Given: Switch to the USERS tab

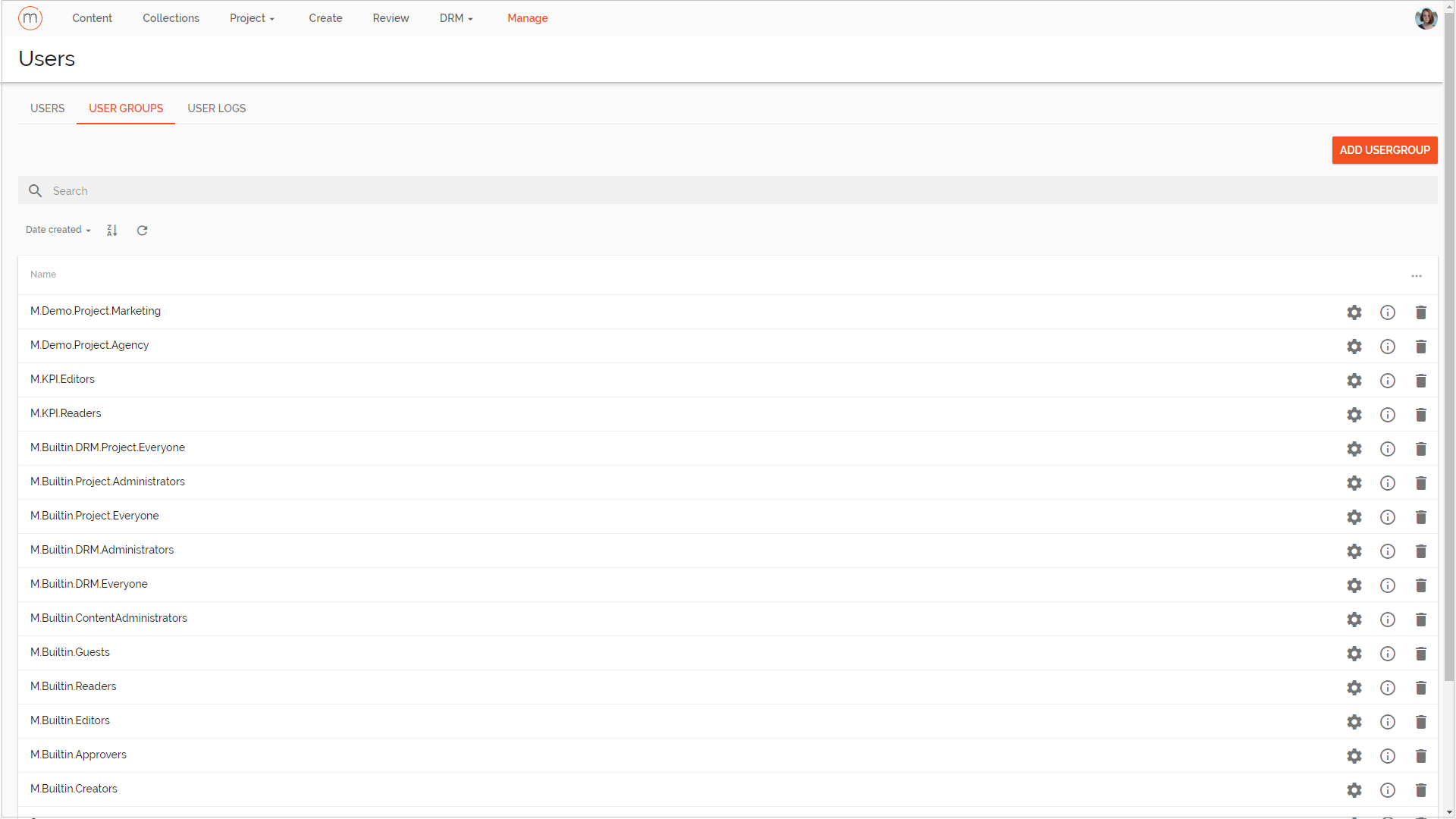Looking at the screenshot, I should (x=47, y=108).
